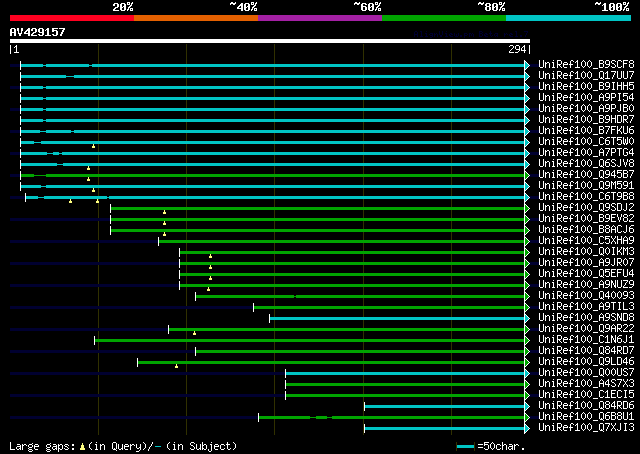This screenshot has width=640, height=454.
Task: Click the orange ~40% identity color band
Action: point(196,18)
